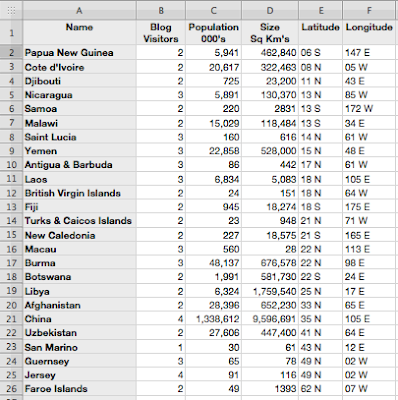The image size is (398, 400).
Task: Select the 'Laos' cell
Action: (x=79, y=179)
